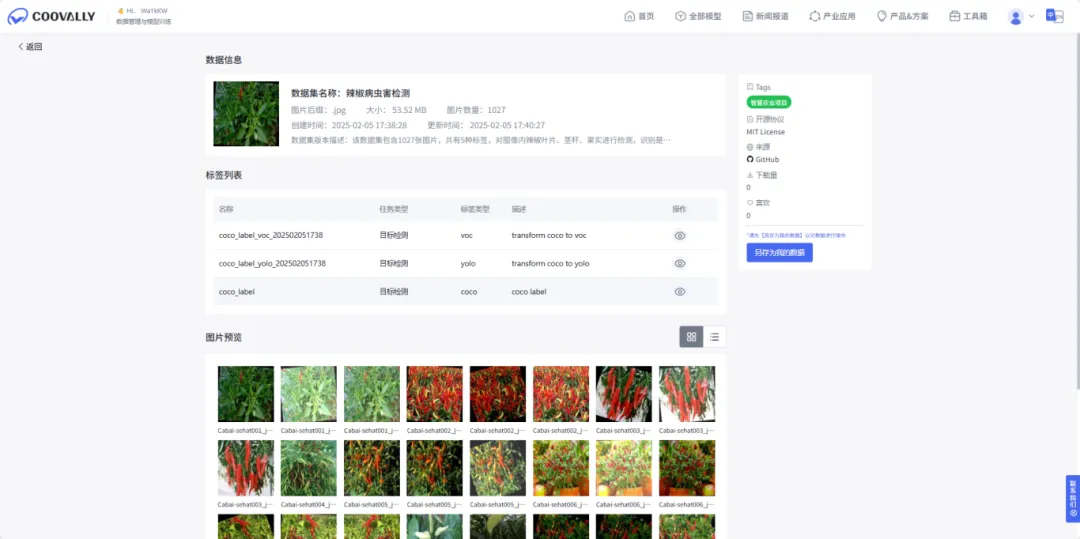Click the 图片预览 section heading
The image size is (1080, 539).
point(224,337)
